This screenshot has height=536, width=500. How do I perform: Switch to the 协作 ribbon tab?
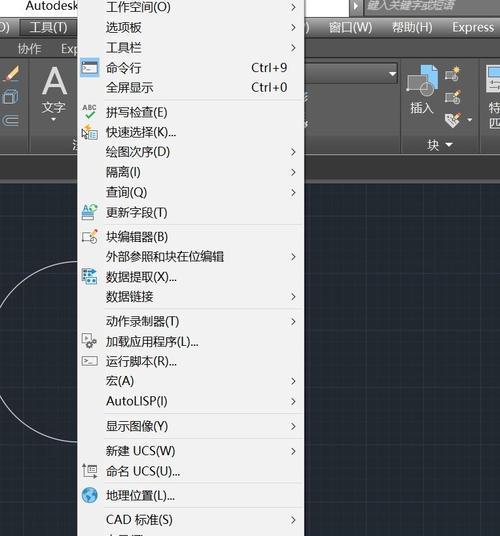tap(29, 49)
